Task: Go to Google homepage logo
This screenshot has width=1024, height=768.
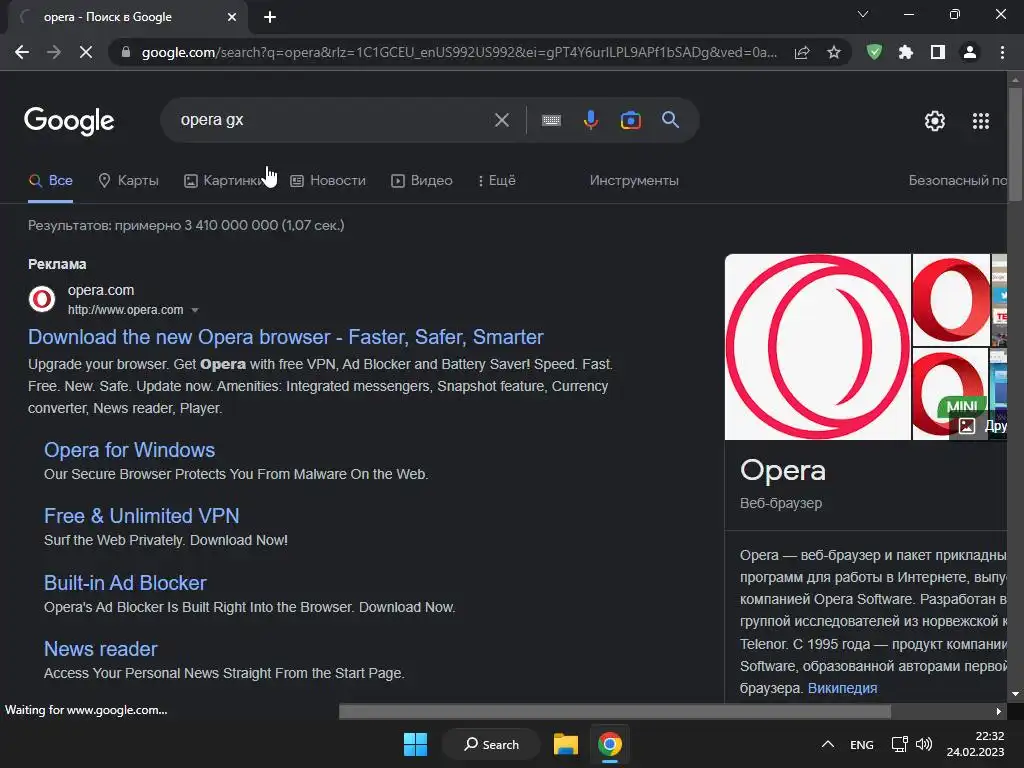Action: (69, 121)
